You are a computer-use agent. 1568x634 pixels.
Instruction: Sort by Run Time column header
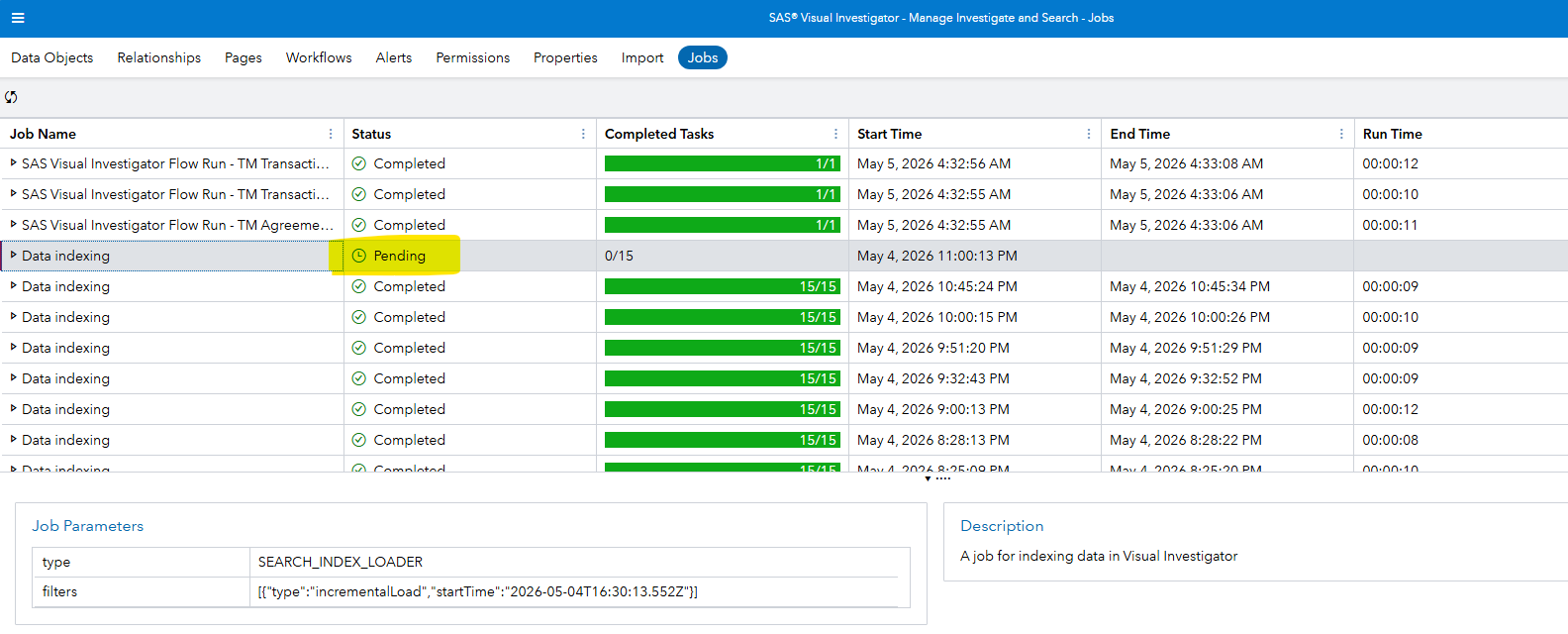(x=1392, y=134)
